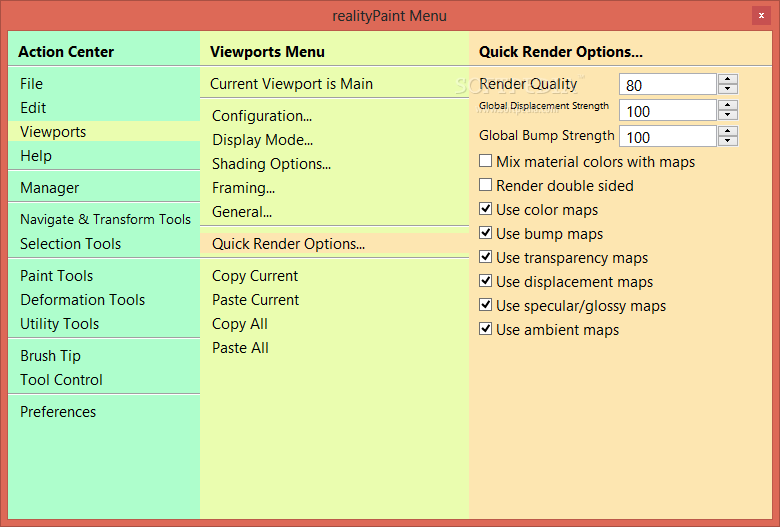Viewport: 780px width, 527px height.
Task: Increase Global Bump Strength with up arrow
Action: tap(728, 131)
